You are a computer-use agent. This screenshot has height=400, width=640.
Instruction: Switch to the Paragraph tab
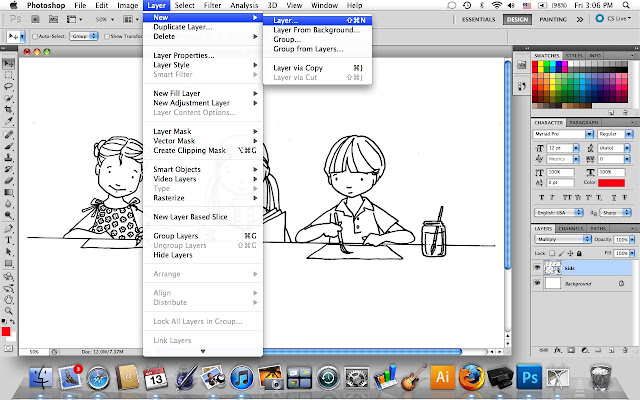pos(584,122)
